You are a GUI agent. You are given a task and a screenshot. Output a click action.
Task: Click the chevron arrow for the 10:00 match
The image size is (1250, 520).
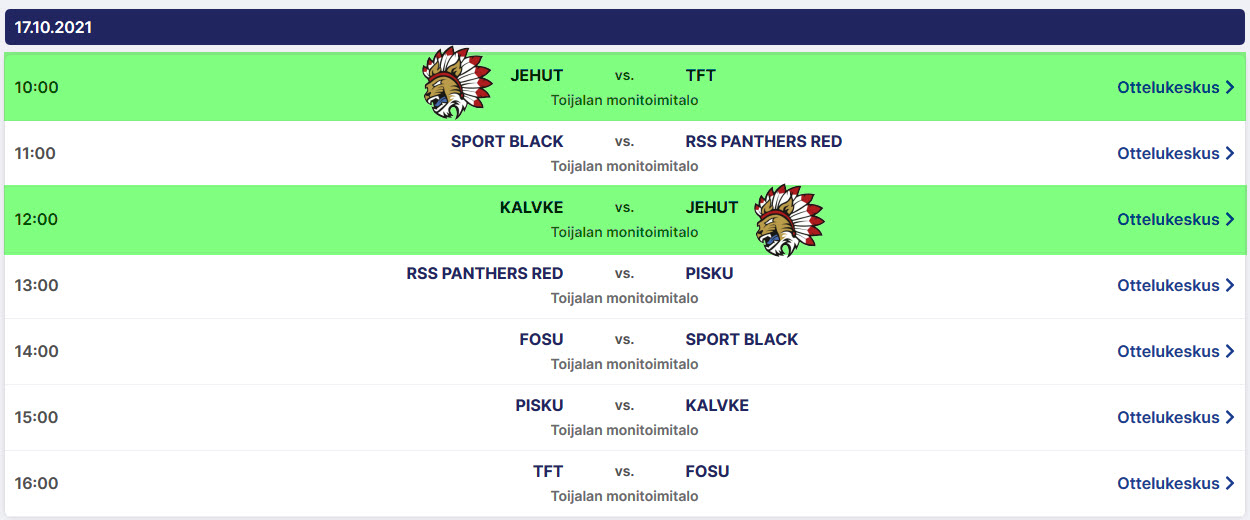pos(1230,87)
